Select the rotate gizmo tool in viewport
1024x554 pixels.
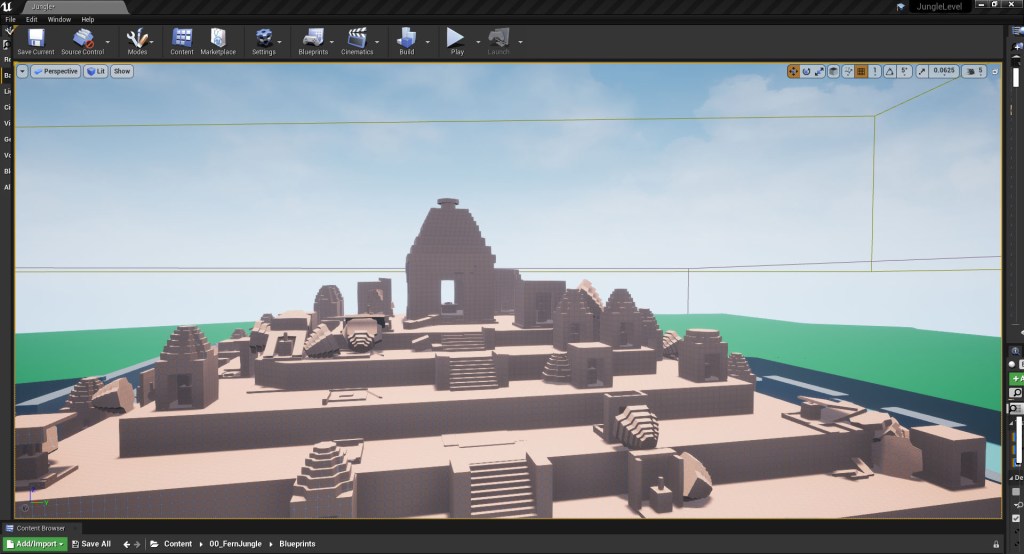tap(806, 71)
